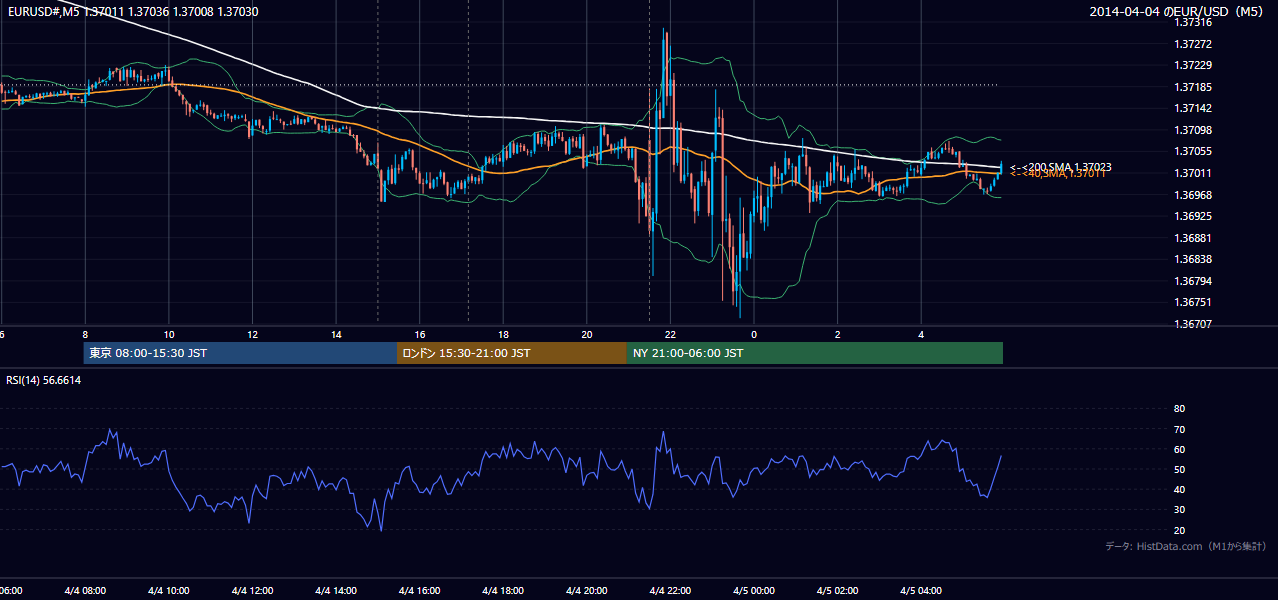Click the orange 40 SMA line label
Viewport: 1278px width, 600px height.
coord(1058,174)
